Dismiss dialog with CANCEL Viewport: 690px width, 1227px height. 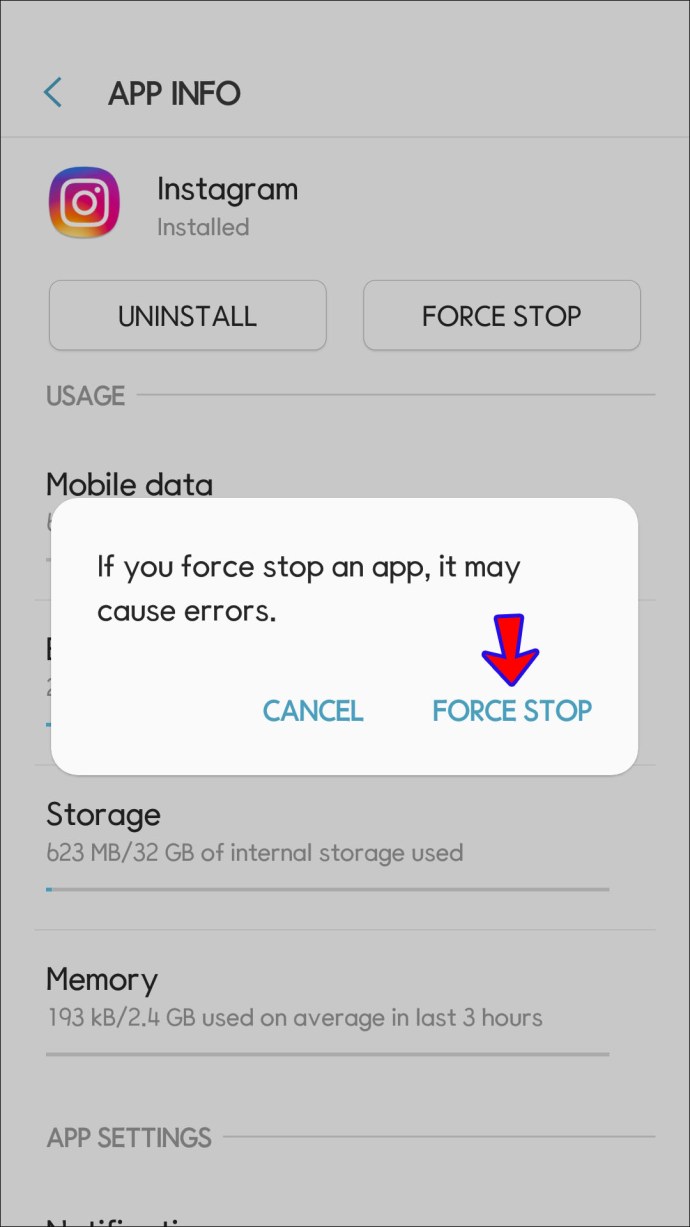[x=313, y=711]
